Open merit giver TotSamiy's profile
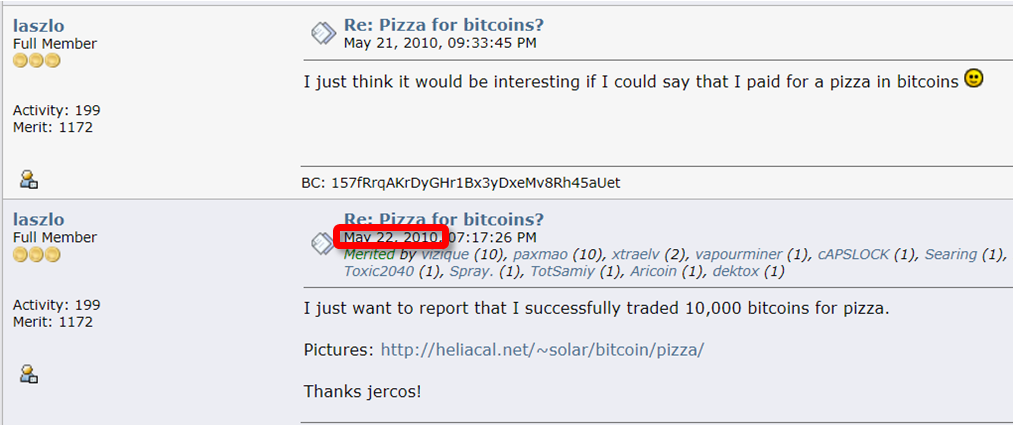Screen dimensions: 1013x425 [x=562, y=271]
